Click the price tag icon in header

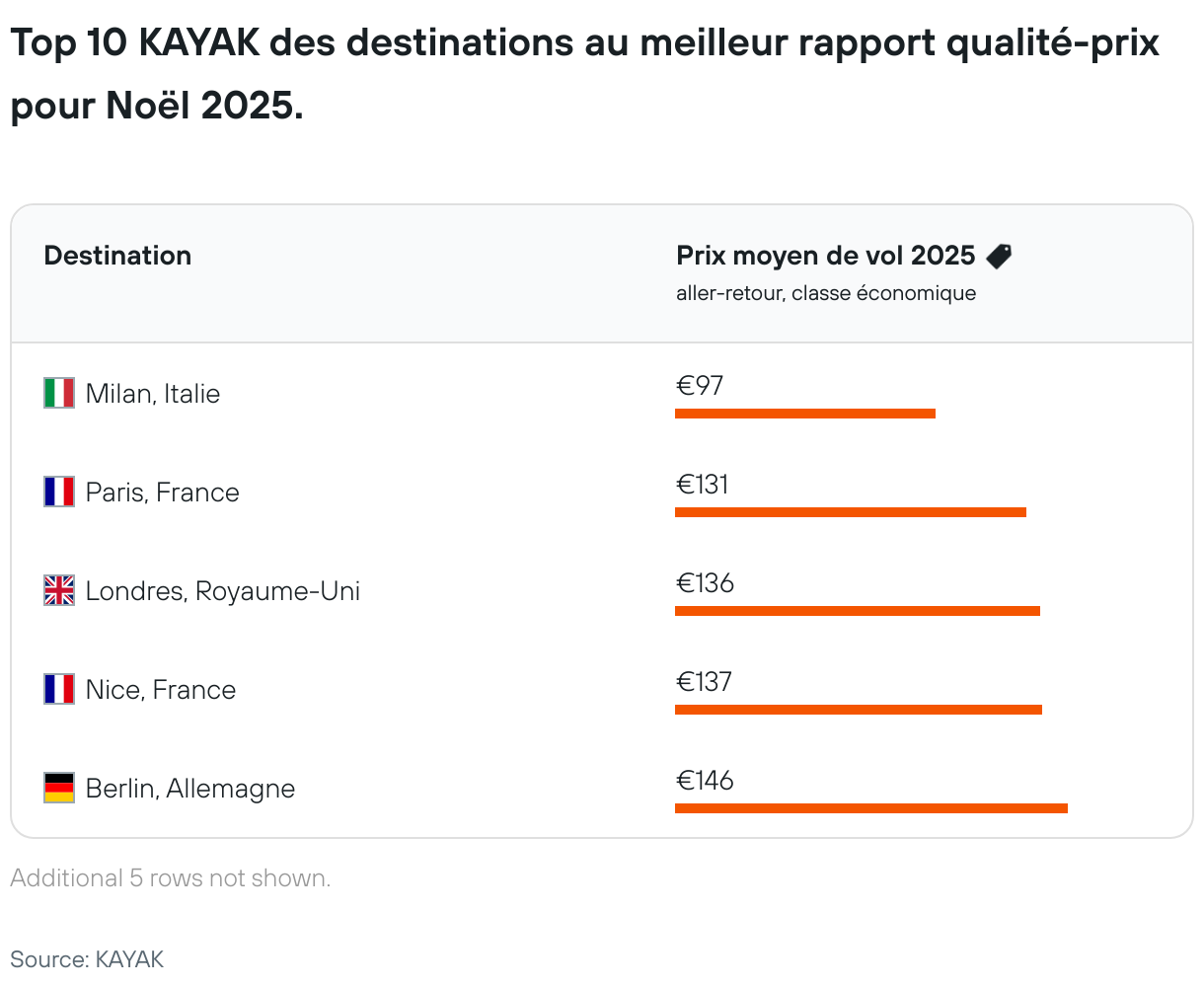point(999,257)
